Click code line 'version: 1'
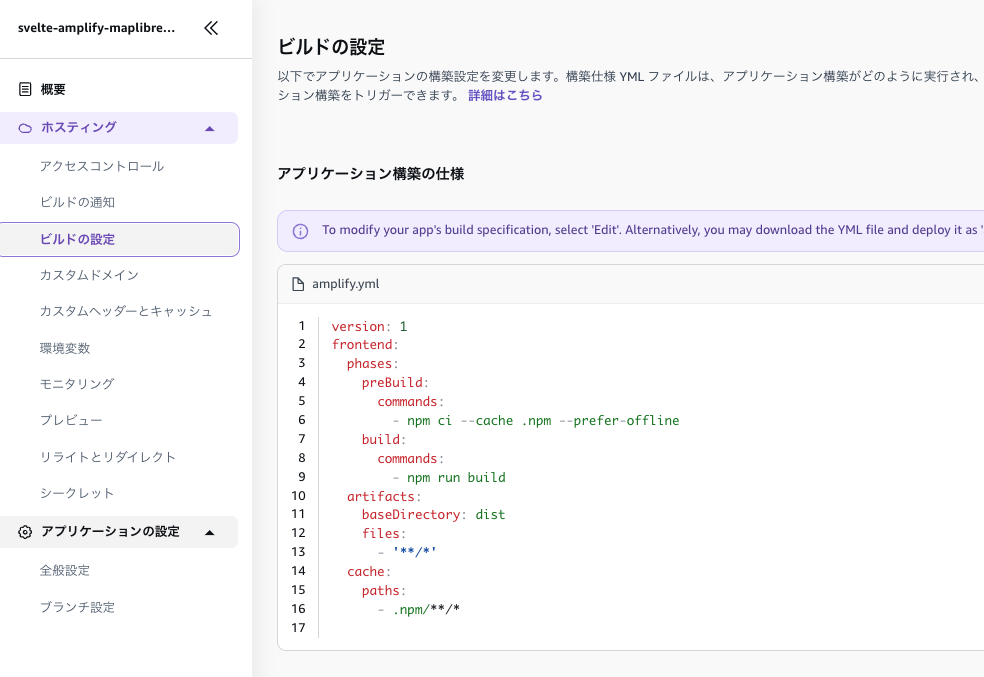This screenshot has width=984, height=677. [370, 326]
